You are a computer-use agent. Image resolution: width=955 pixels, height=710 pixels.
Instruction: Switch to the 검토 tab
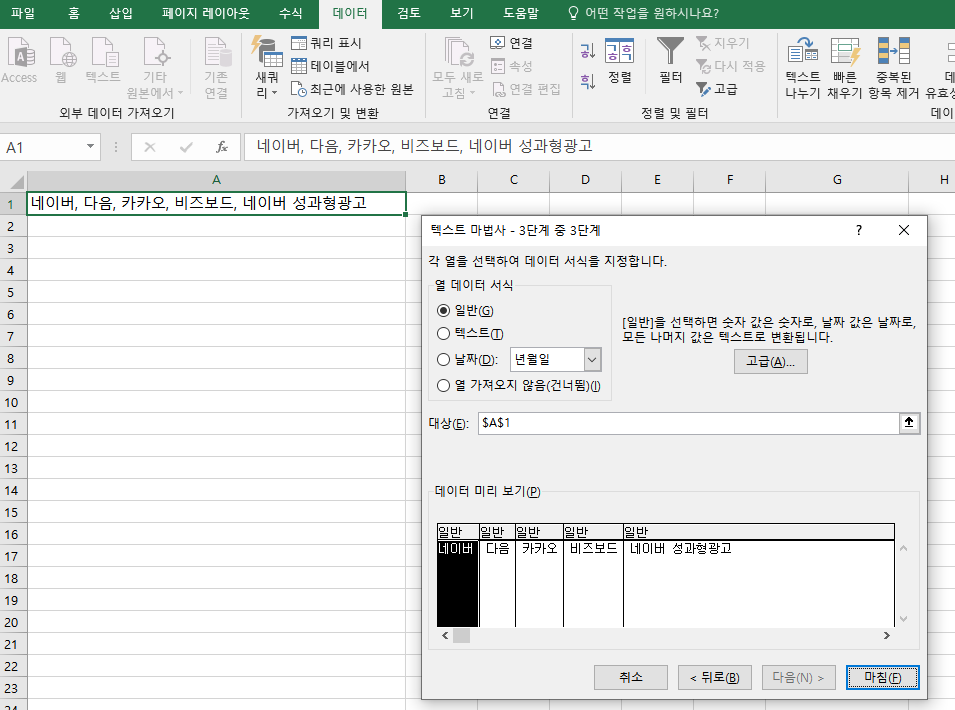(409, 13)
